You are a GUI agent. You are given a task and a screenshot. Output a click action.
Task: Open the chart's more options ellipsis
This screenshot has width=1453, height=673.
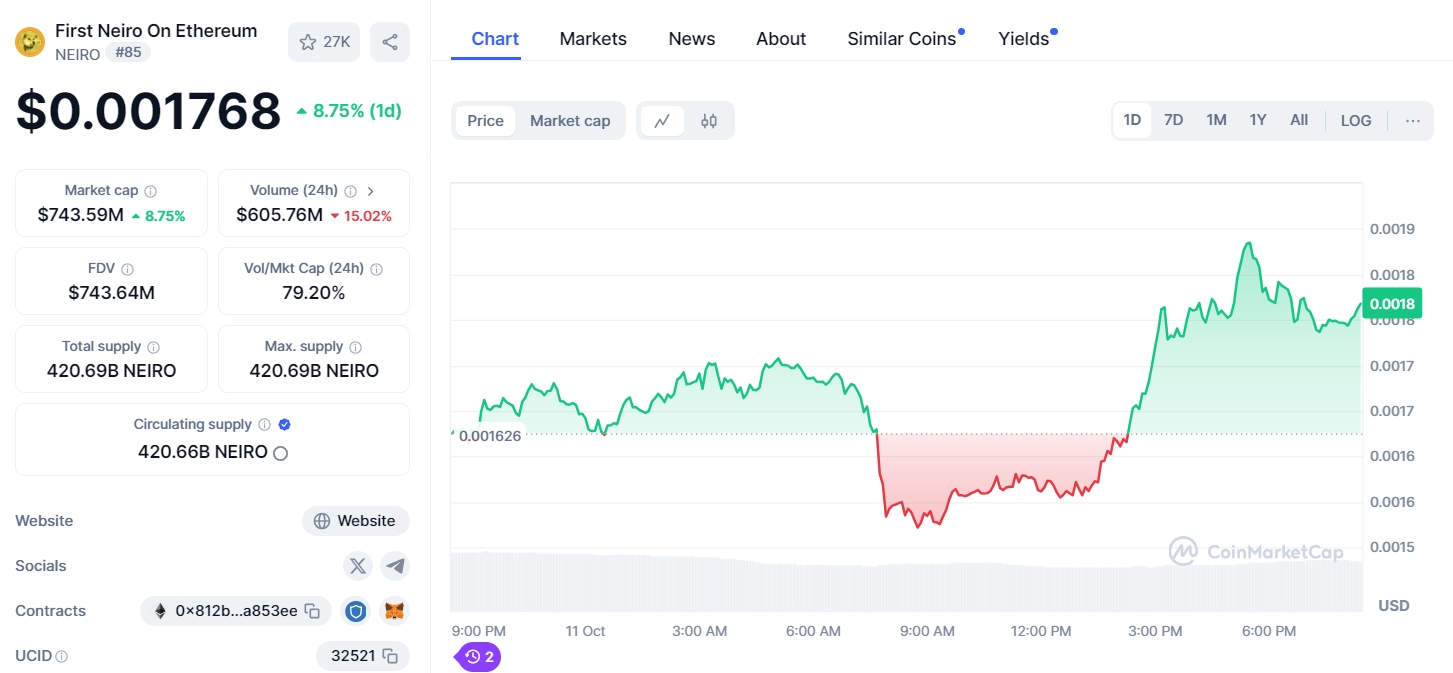(1412, 119)
